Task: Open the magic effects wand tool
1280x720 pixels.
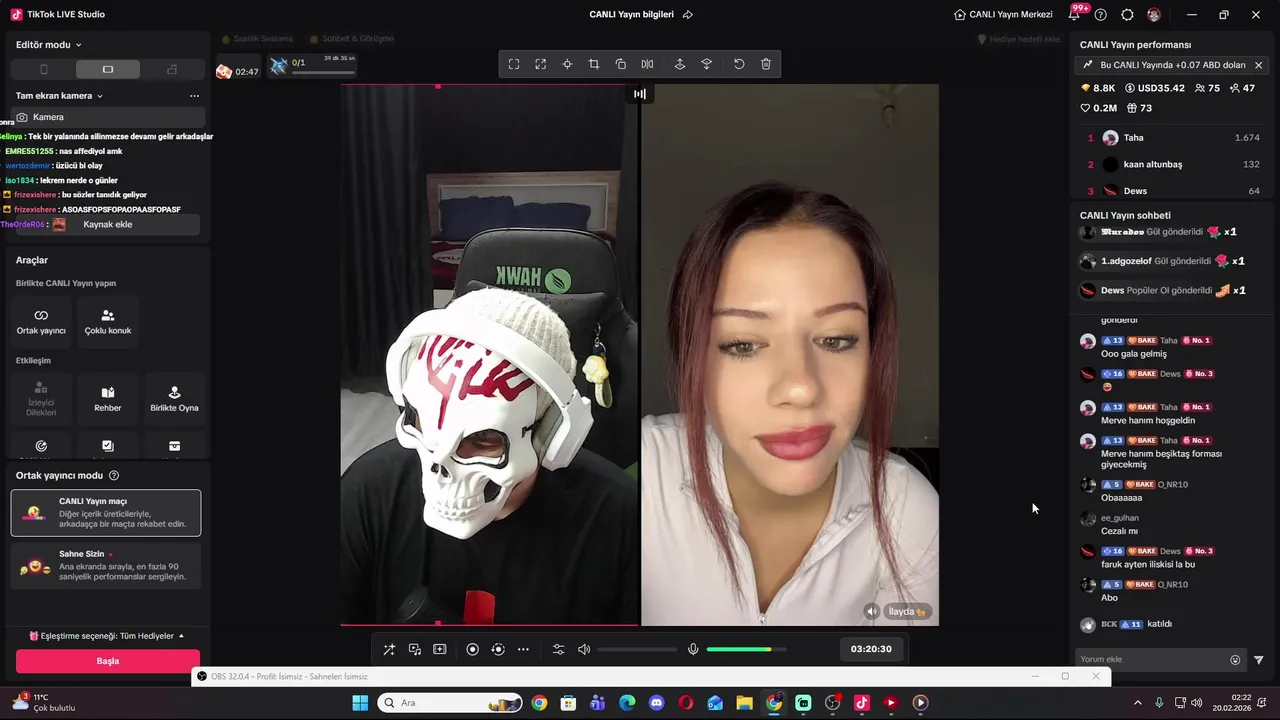Action: [x=389, y=649]
